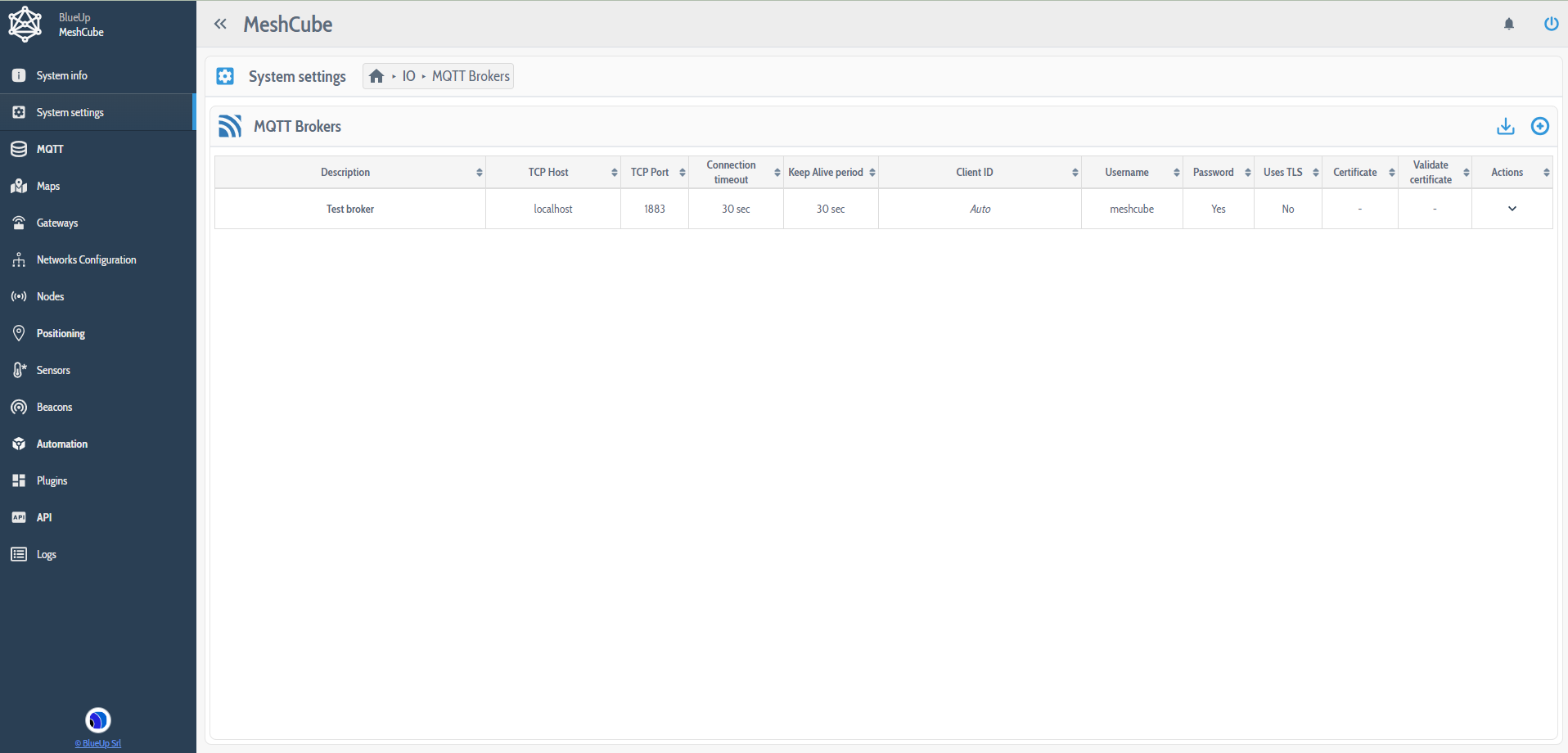Open the Maps section
The height and width of the screenshot is (753, 1568).
47,186
